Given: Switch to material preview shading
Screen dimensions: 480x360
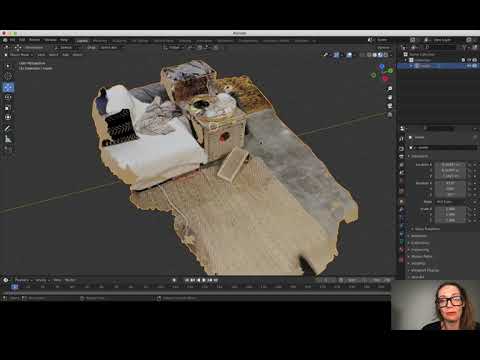Looking at the screenshot, I should click(x=380, y=55).
